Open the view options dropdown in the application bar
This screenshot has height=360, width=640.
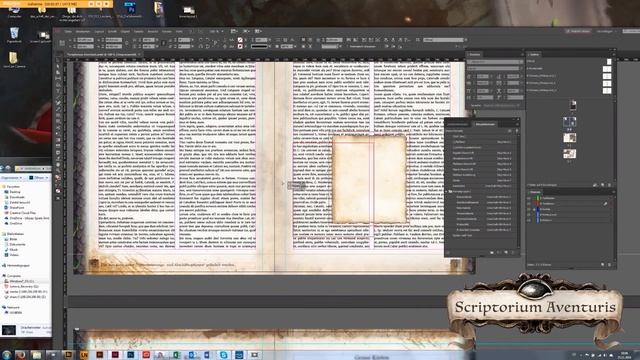(x=234, y=31)
